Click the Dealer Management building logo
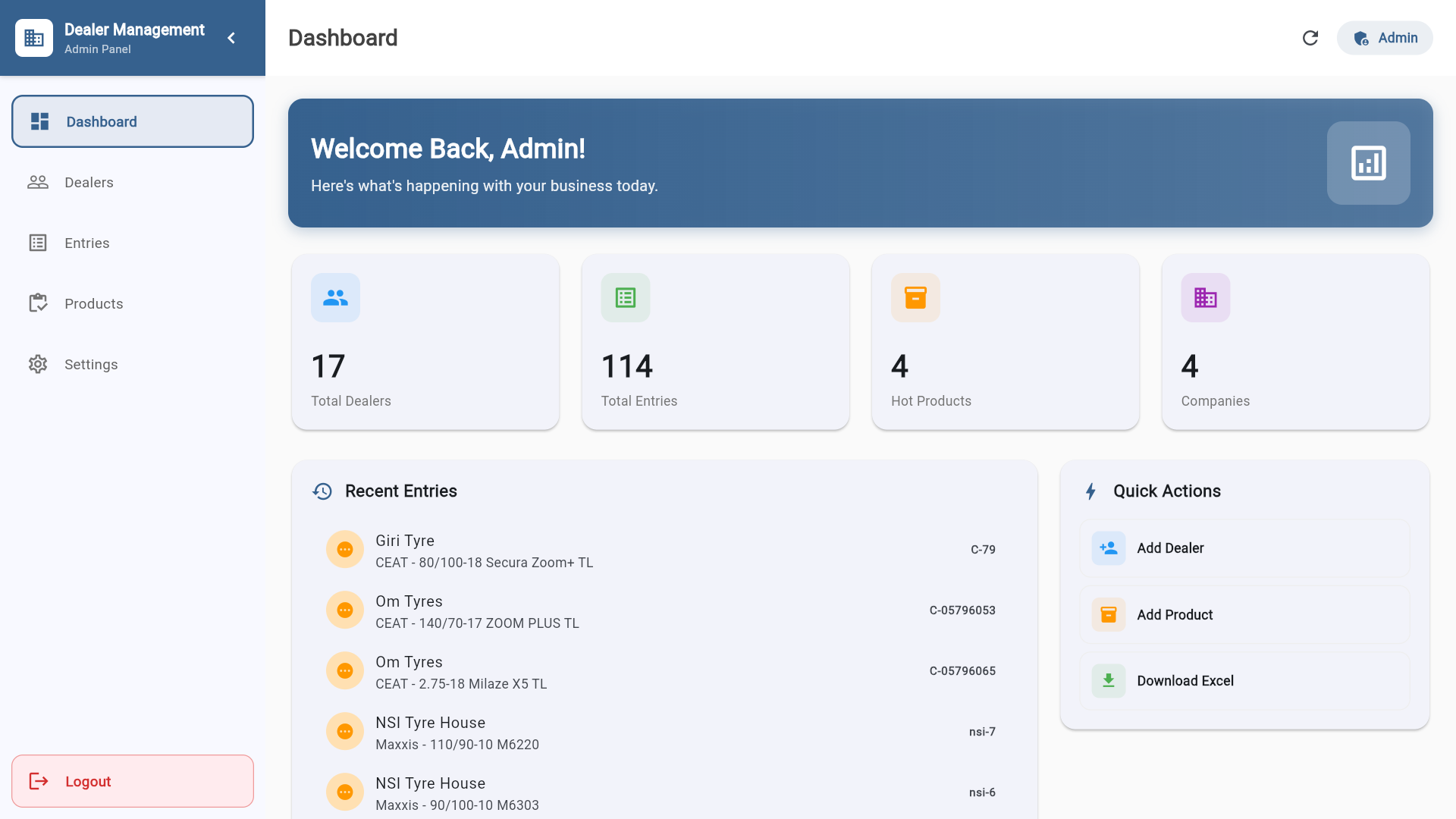1456x819 pixels. coord(34,38)
